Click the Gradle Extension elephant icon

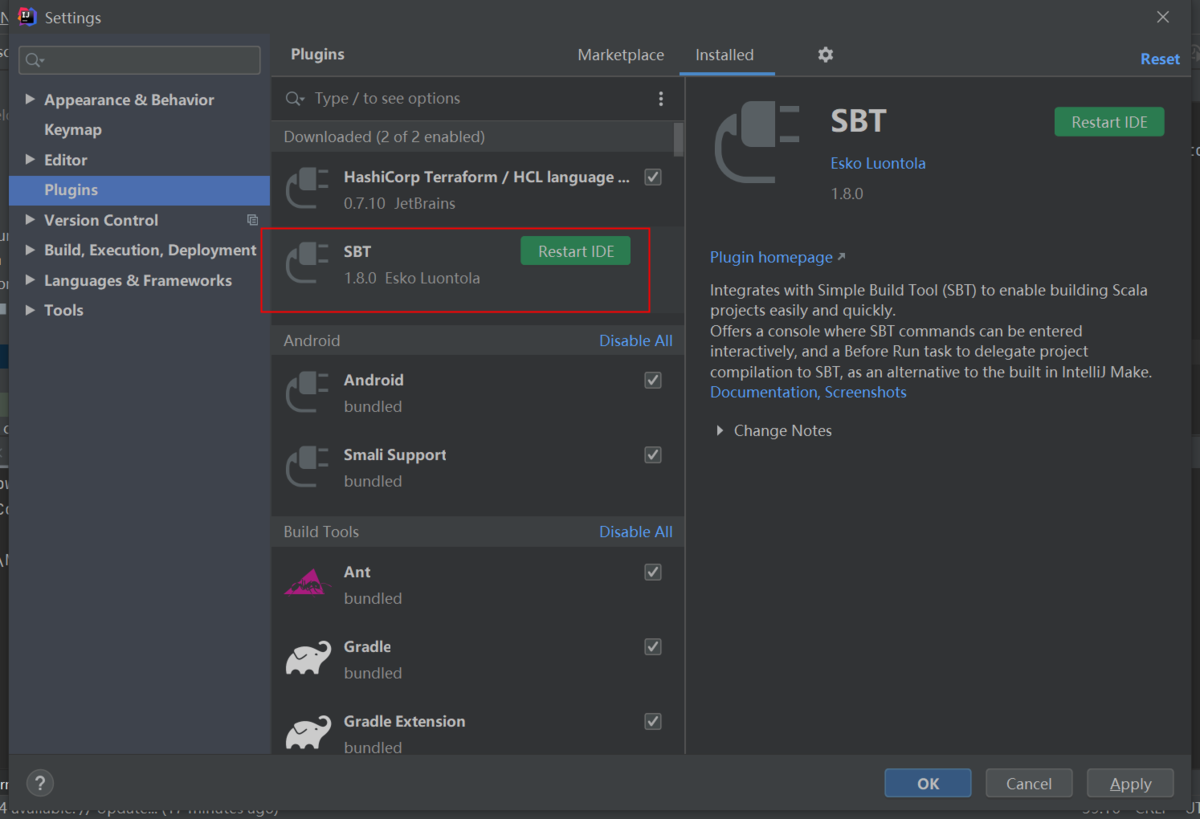(x=308, y=733)
